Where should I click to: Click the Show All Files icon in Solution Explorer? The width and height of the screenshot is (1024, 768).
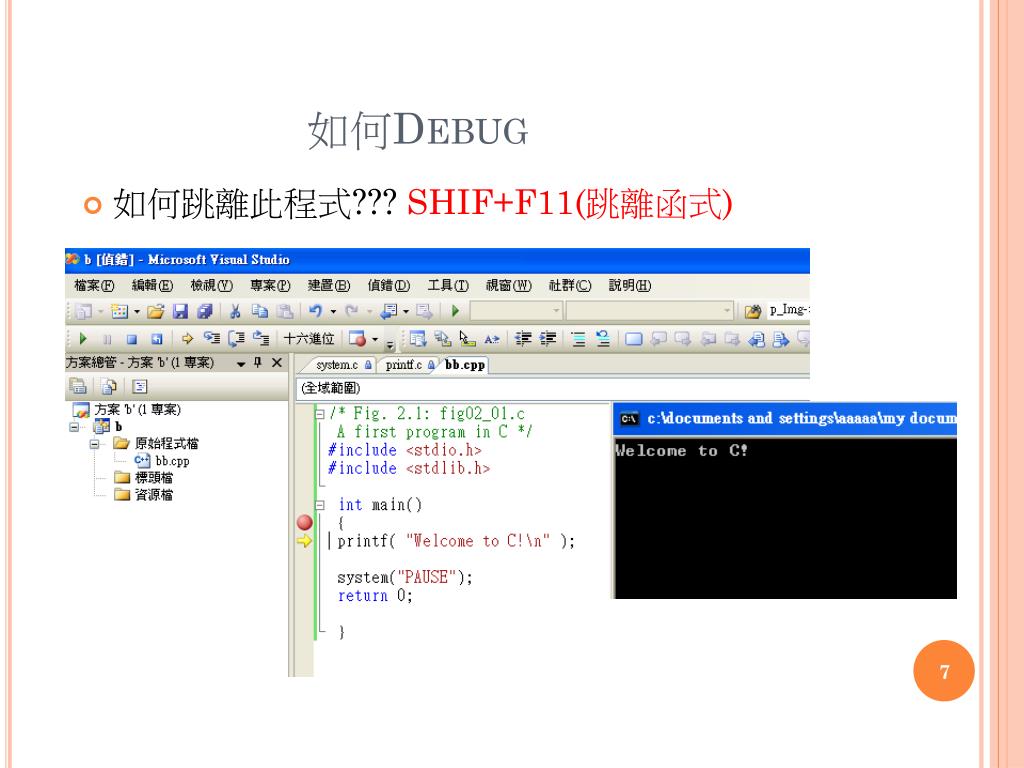[108, 386]
